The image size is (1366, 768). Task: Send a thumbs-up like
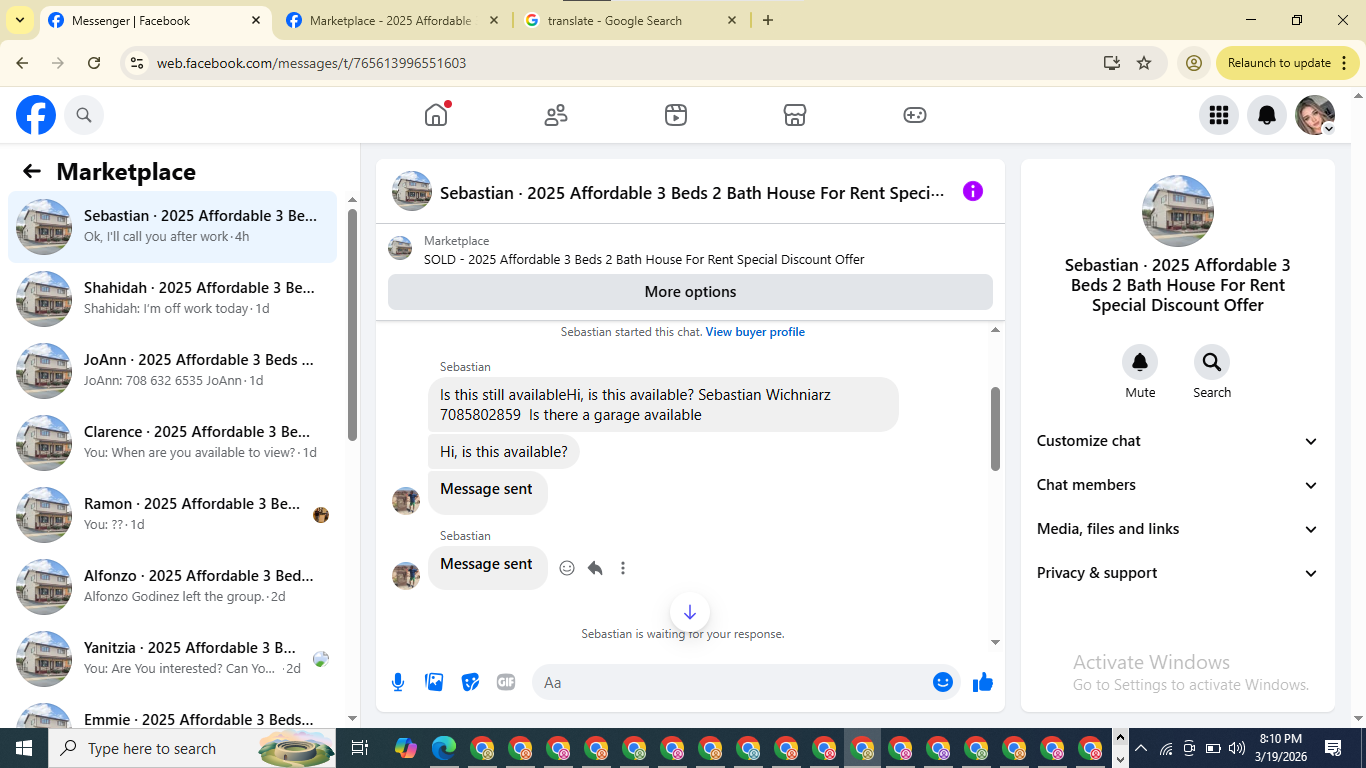pyautogui.click(x=983, y=682)
